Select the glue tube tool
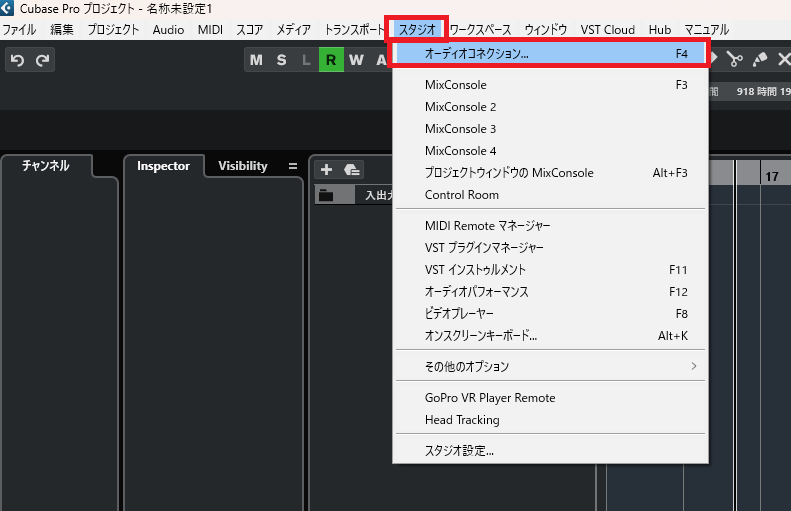The image size is (791, 511). (x=760, y=60)
